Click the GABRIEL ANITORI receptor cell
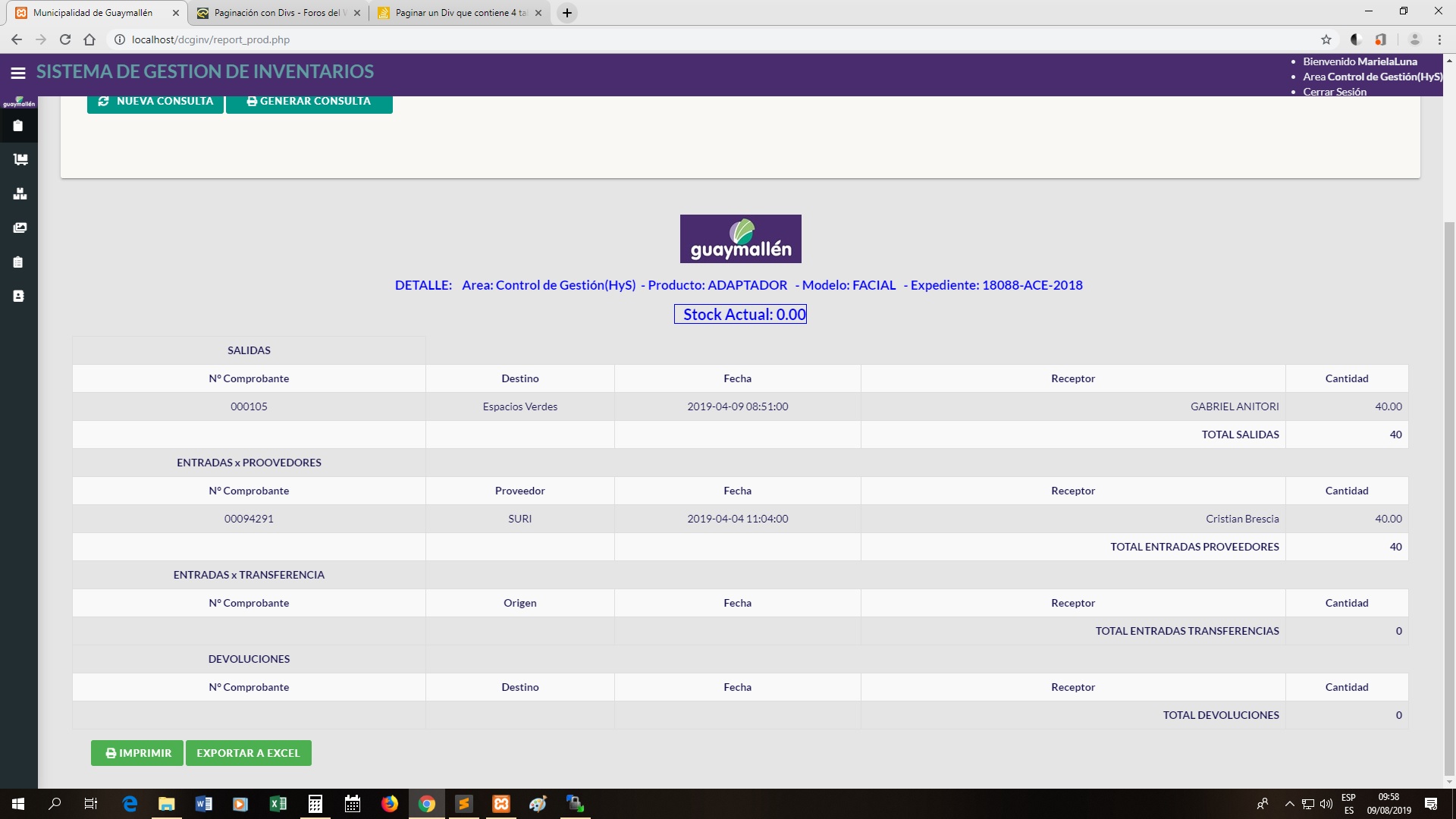The height and width of the screenshot is (819, 1456). (x=1073, y=406)
